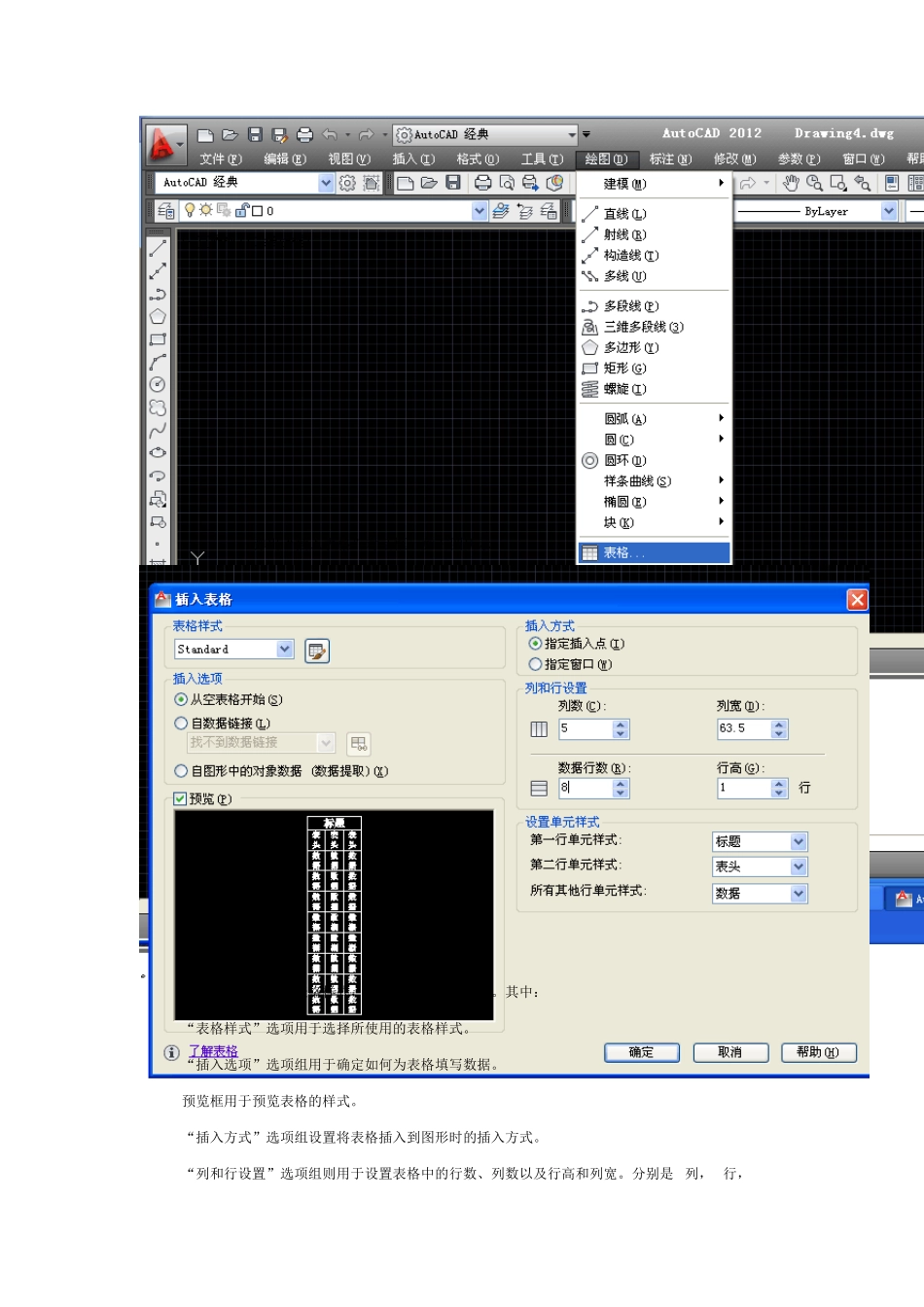
Task: Click 取消 button in insert table dialog
Action: click(730, 1052)
